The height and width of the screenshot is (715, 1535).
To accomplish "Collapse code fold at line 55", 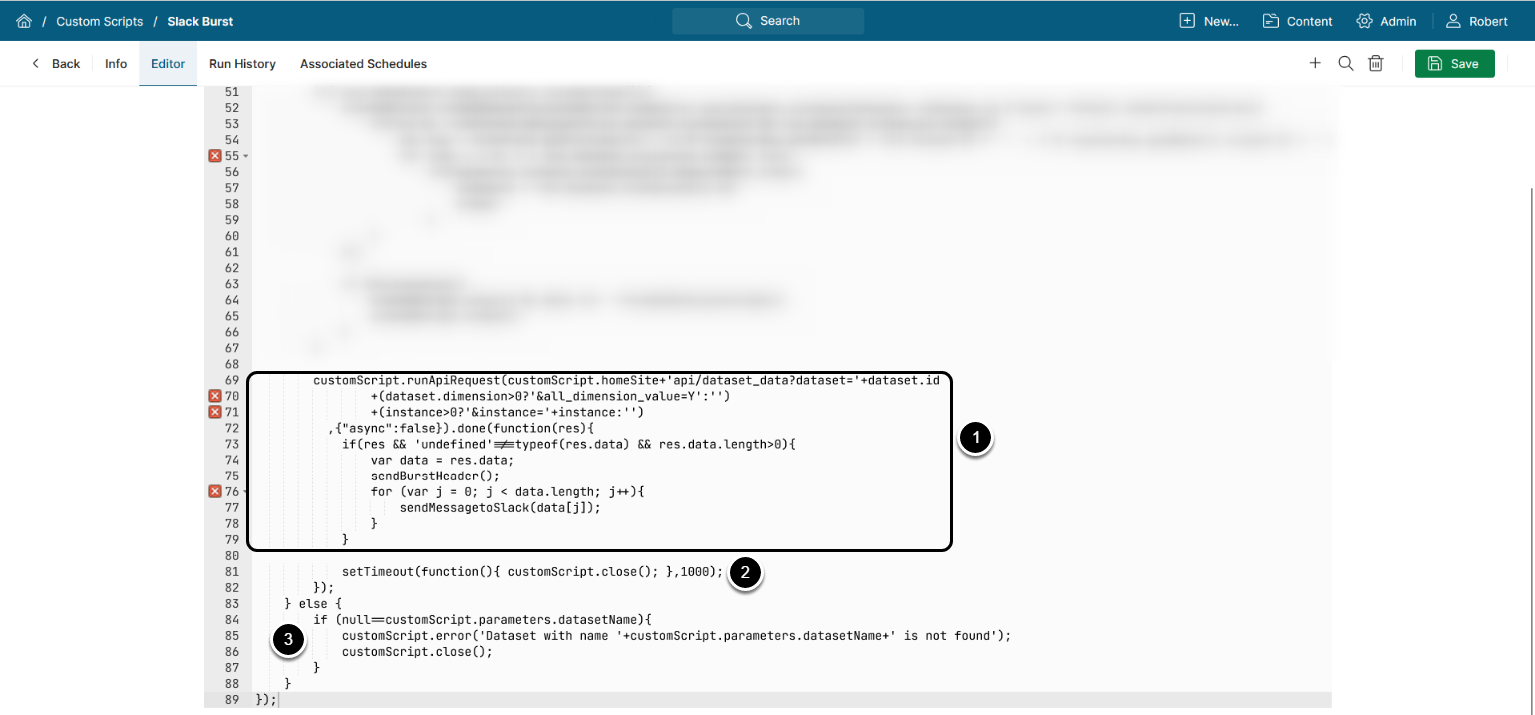I will (246, 156).
